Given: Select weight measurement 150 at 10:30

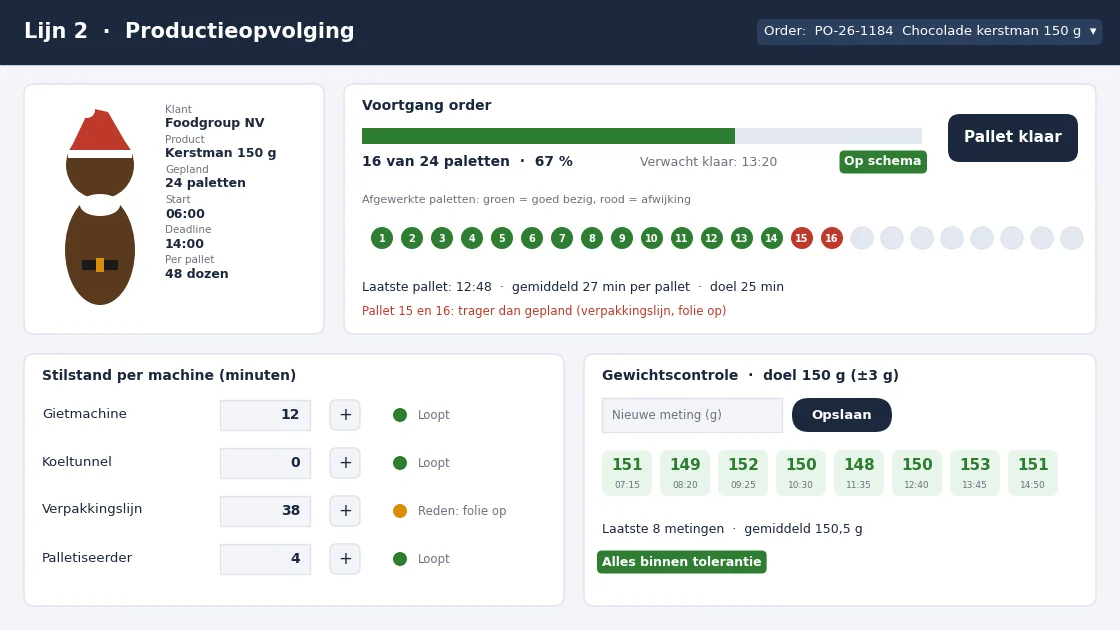Looking at the screenshot, I should 801,473.
